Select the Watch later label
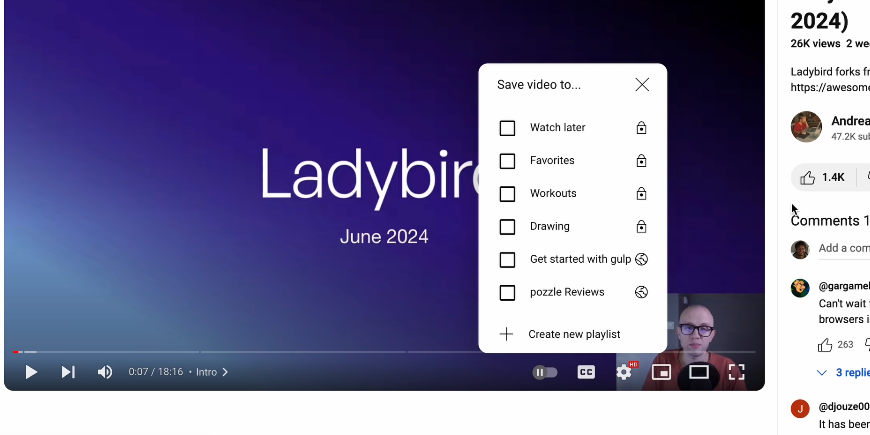Viewport: 870px width, 435px height. pyautogui.click(x=558, y=128)
